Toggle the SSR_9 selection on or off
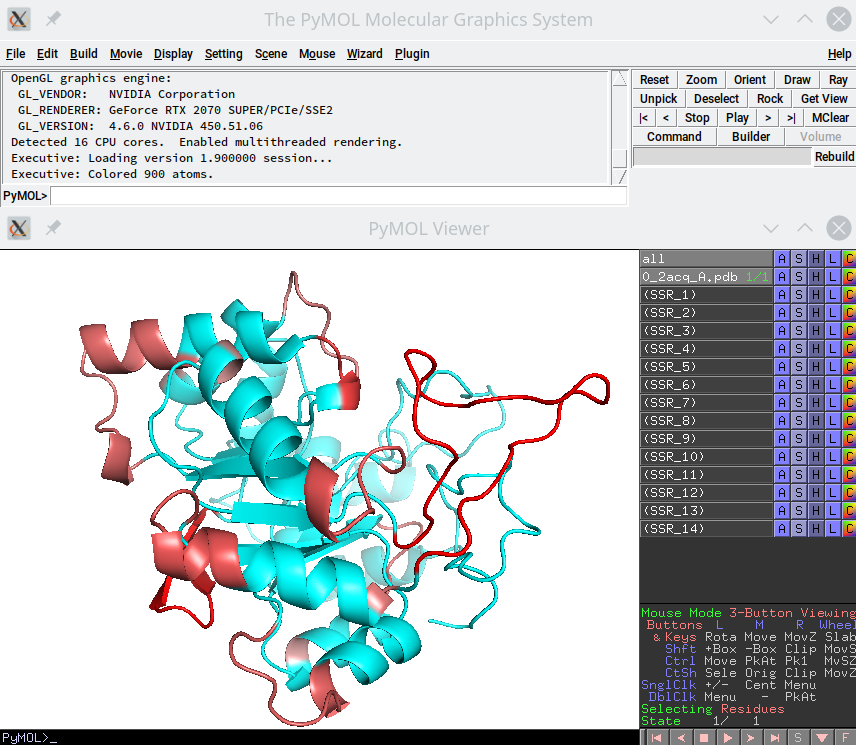This screenshot has height=745, width=856. click(x=706, y=439)
